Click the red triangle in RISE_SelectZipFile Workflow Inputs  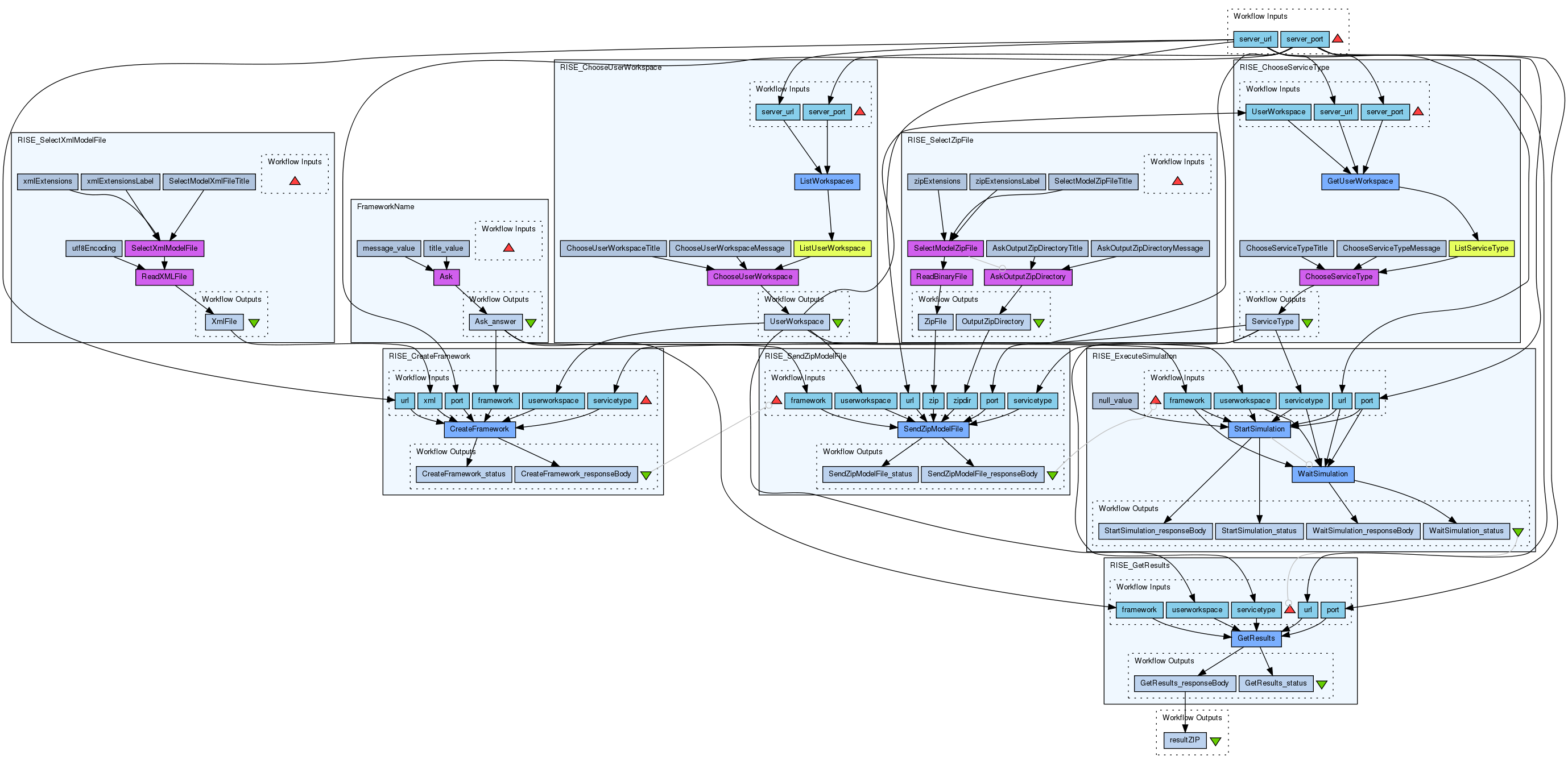tap(1177, 181)
